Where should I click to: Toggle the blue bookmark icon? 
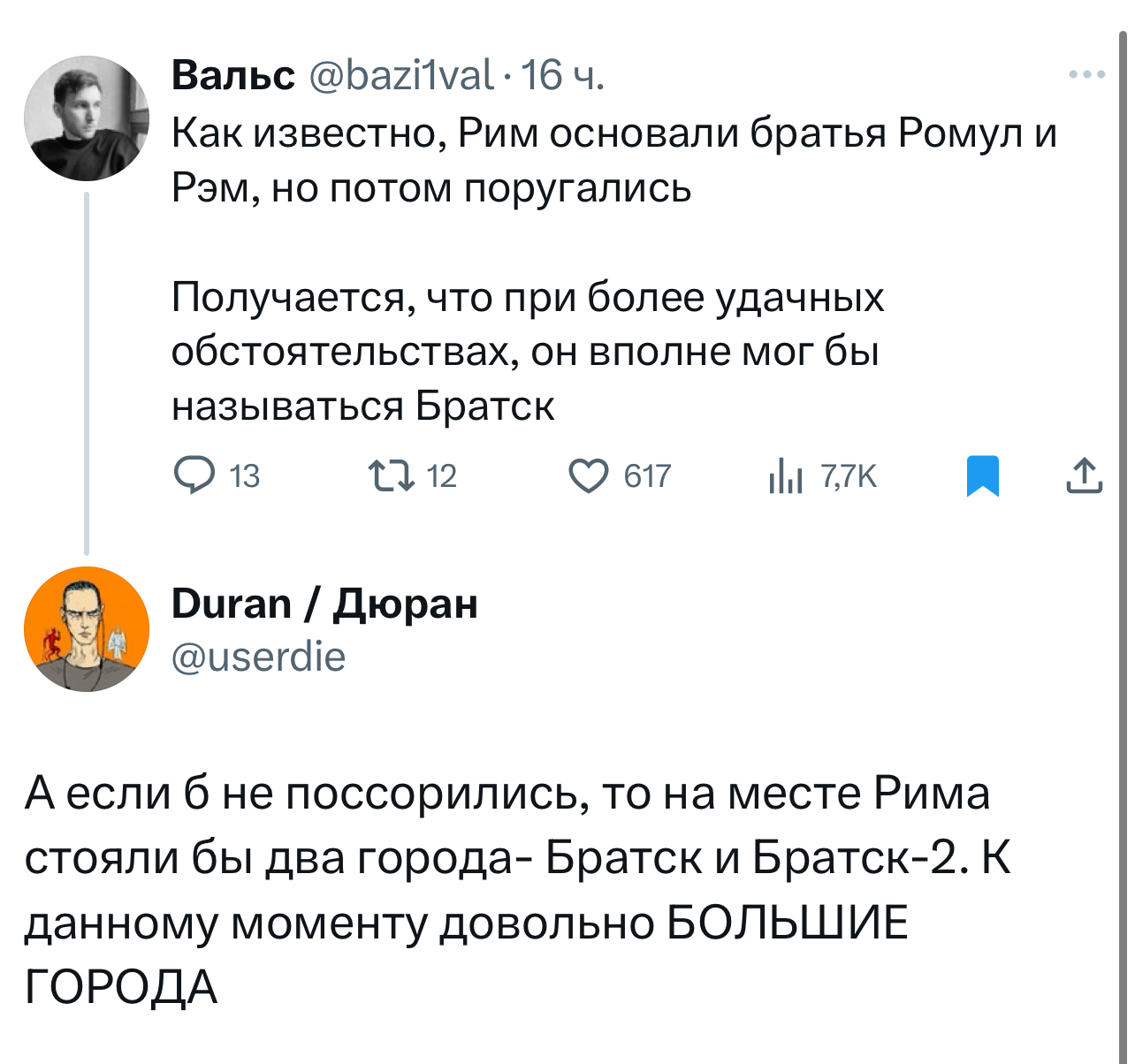click(x=982, y=476)
